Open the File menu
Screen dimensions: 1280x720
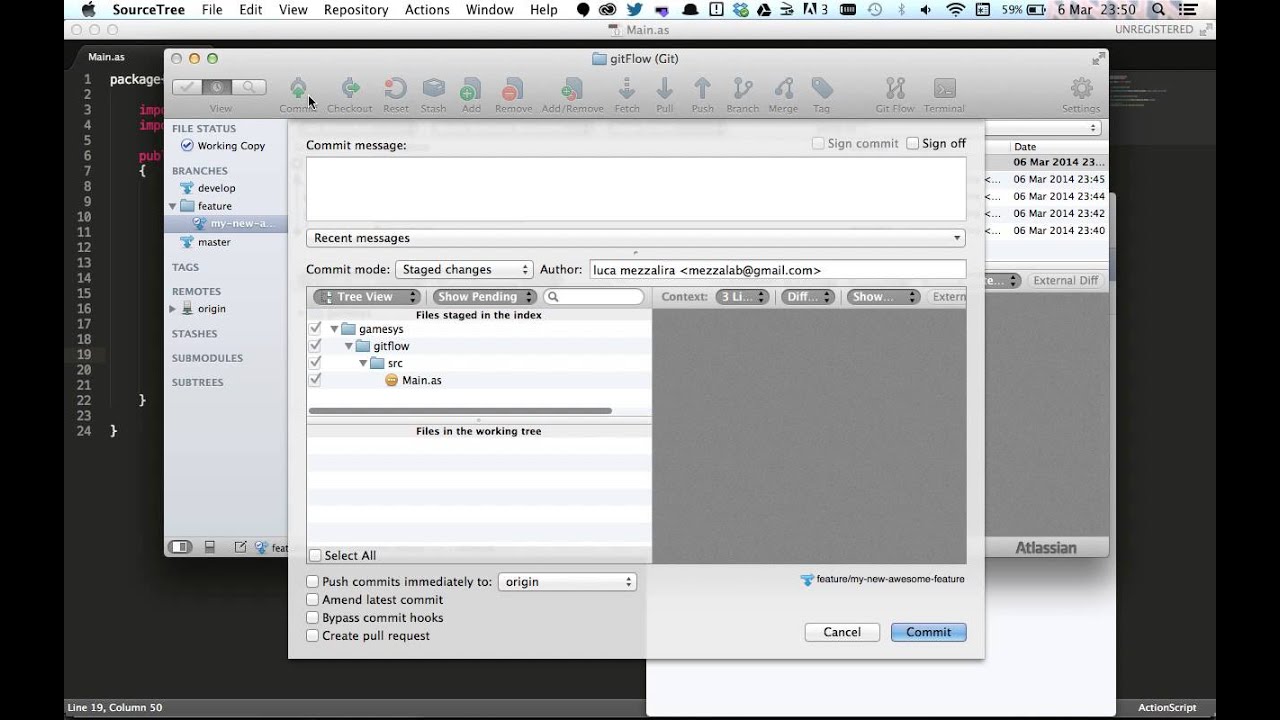click(x=212, y=10)
